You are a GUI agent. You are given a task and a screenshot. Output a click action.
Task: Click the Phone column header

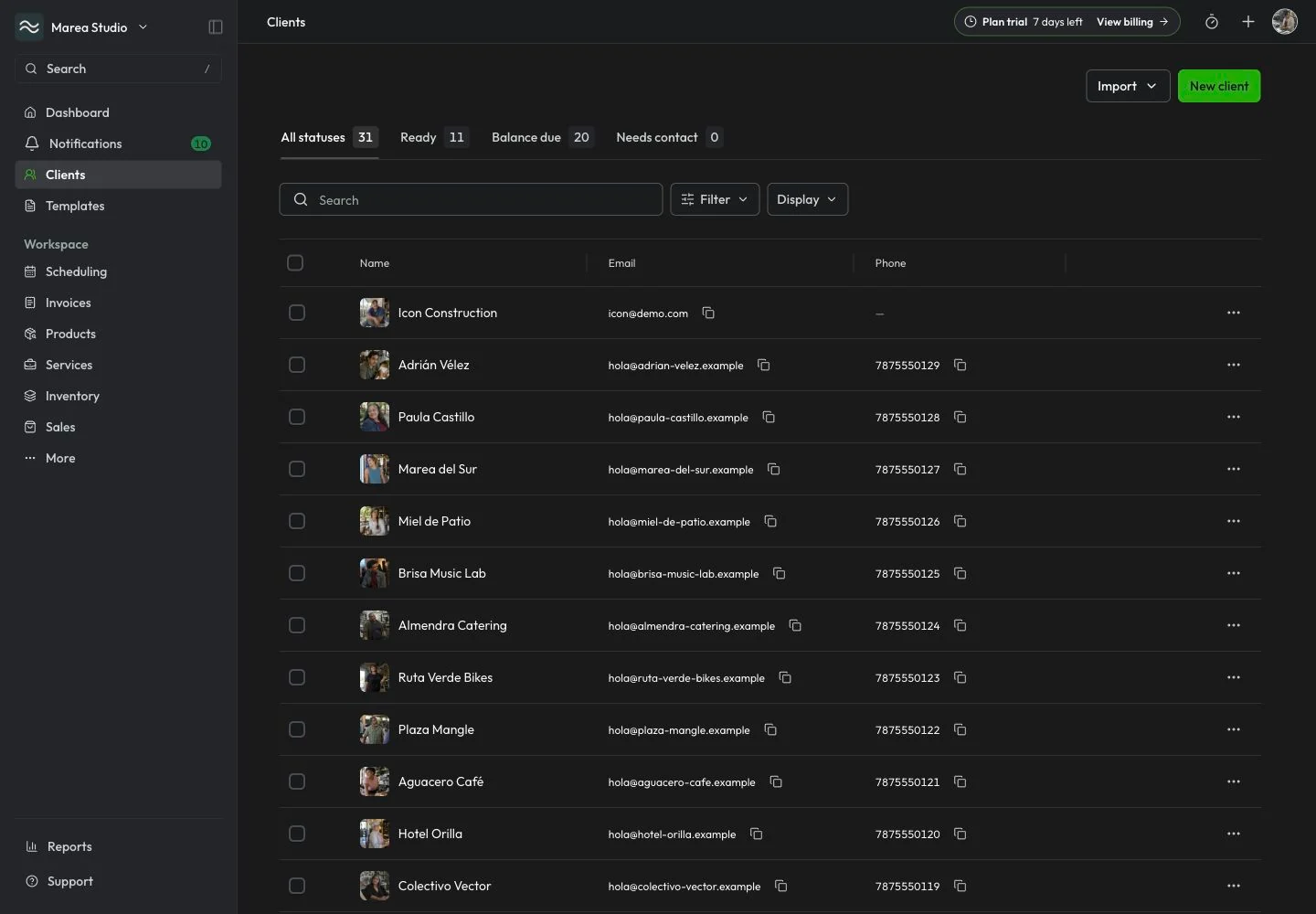click(890, 263)
